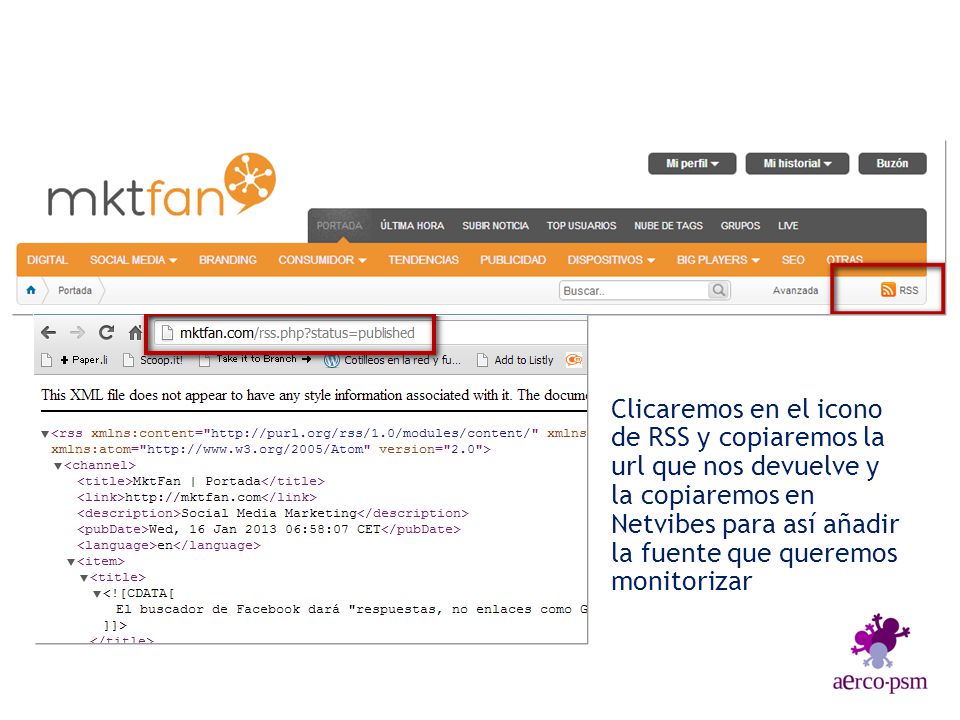Image resolution: width=960 pixels, height=720 pixels.
Task: Select the LIVE tab
Action: point(788,226)
